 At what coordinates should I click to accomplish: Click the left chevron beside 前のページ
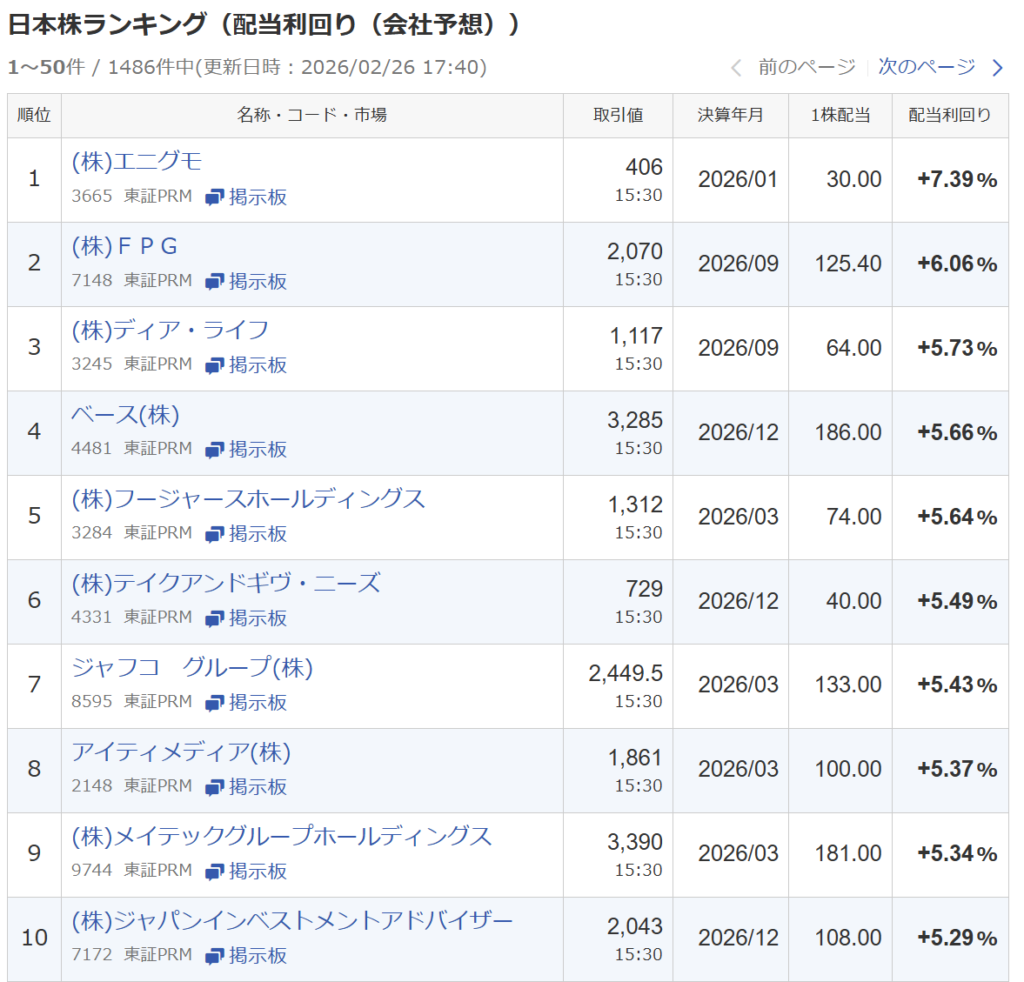(x=737, y=68)
